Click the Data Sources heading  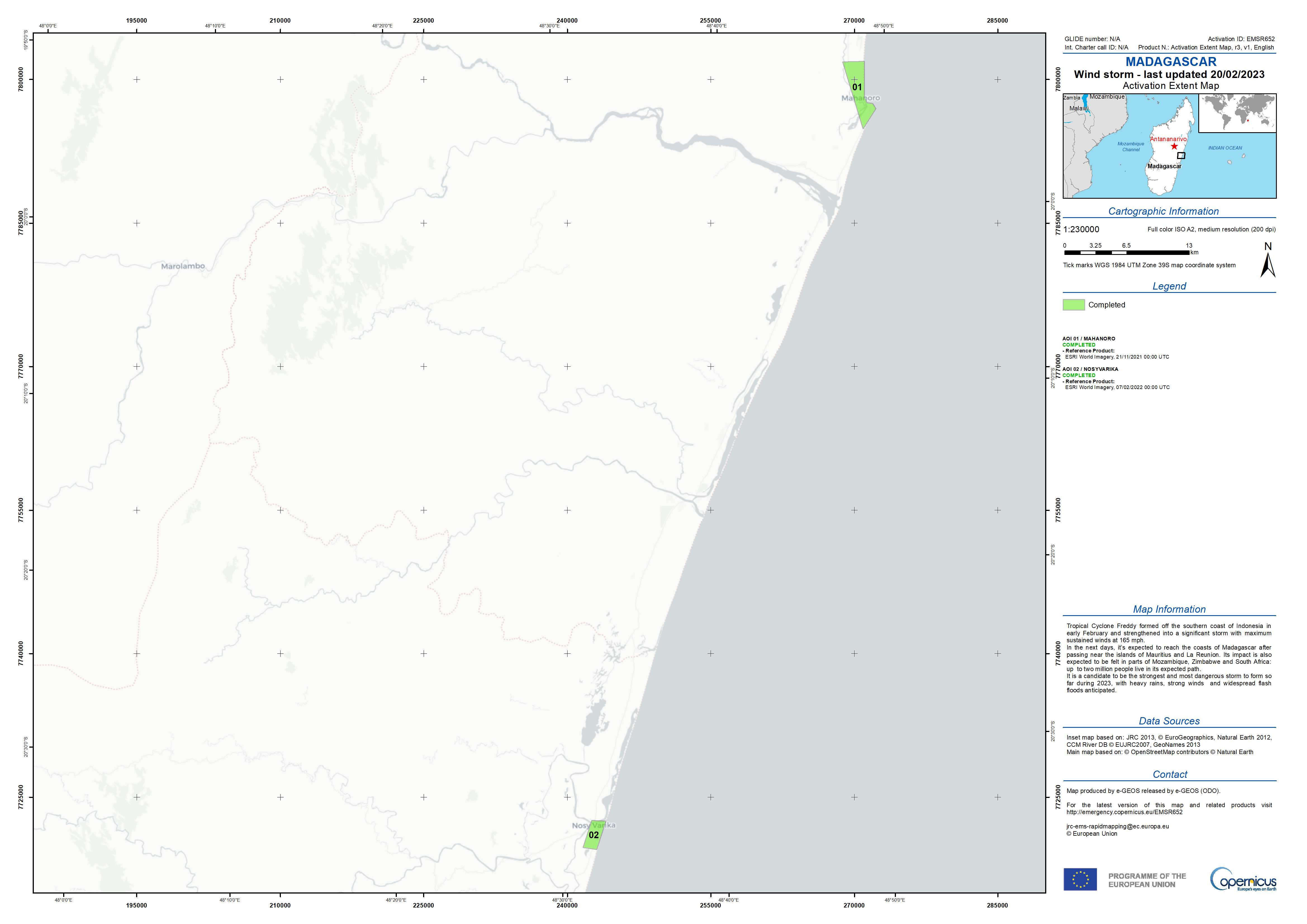[x=1169, y=721]
